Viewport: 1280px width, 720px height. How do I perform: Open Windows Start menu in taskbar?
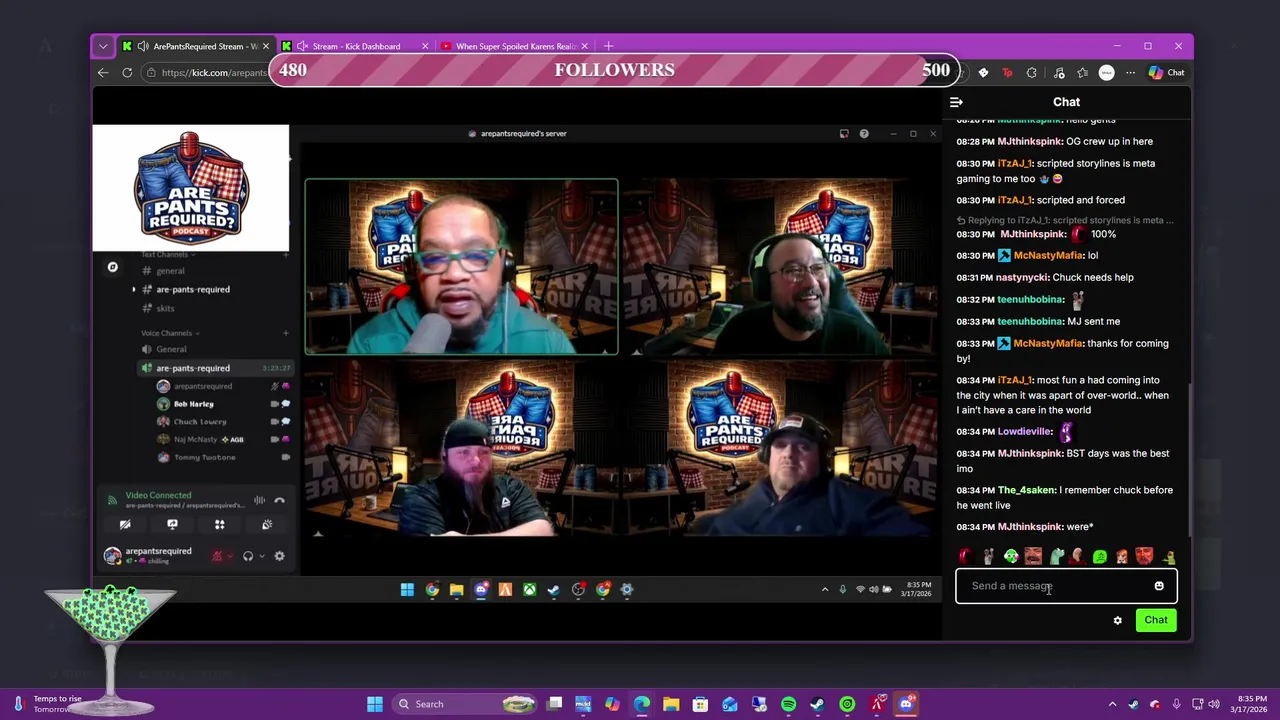[x=375, y=704]
